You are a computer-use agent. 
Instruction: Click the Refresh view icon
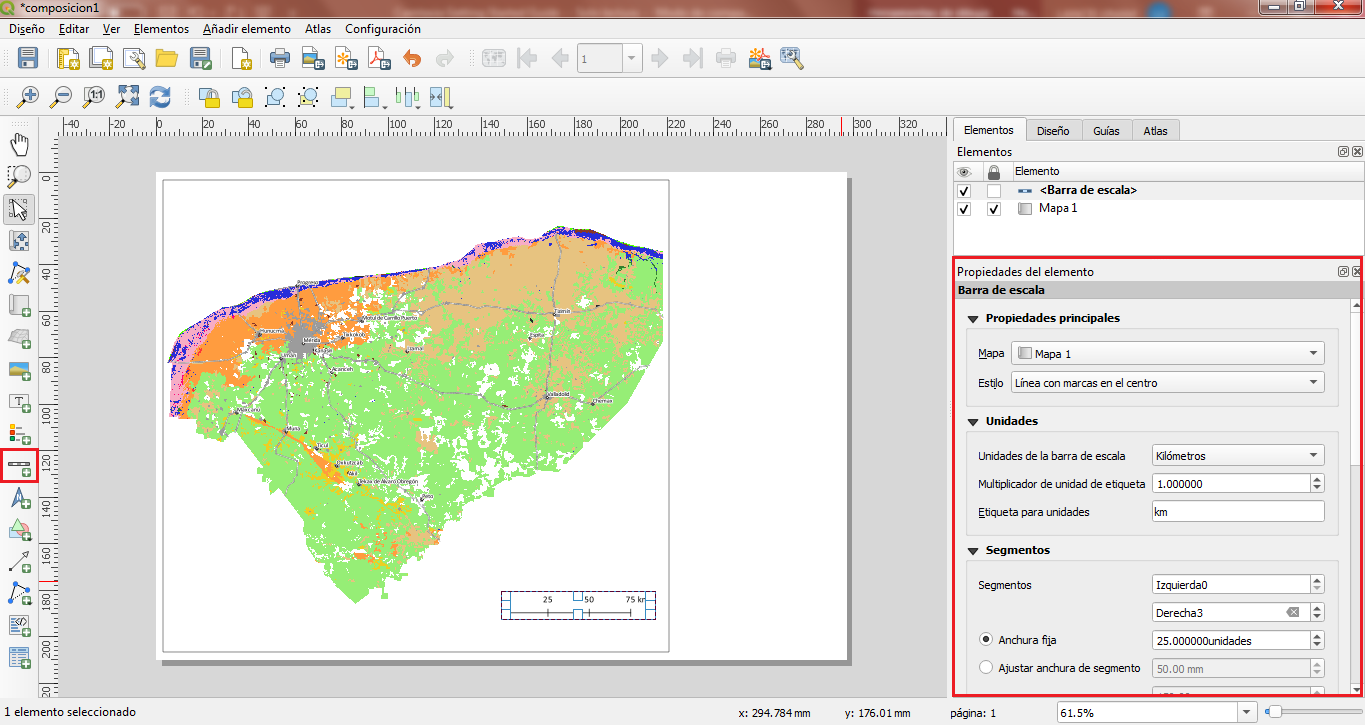pos(160,97)
